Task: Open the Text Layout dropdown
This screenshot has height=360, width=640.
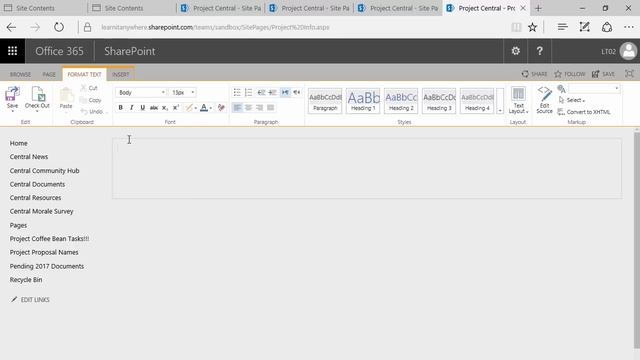Action: click(x=518, y=100)
